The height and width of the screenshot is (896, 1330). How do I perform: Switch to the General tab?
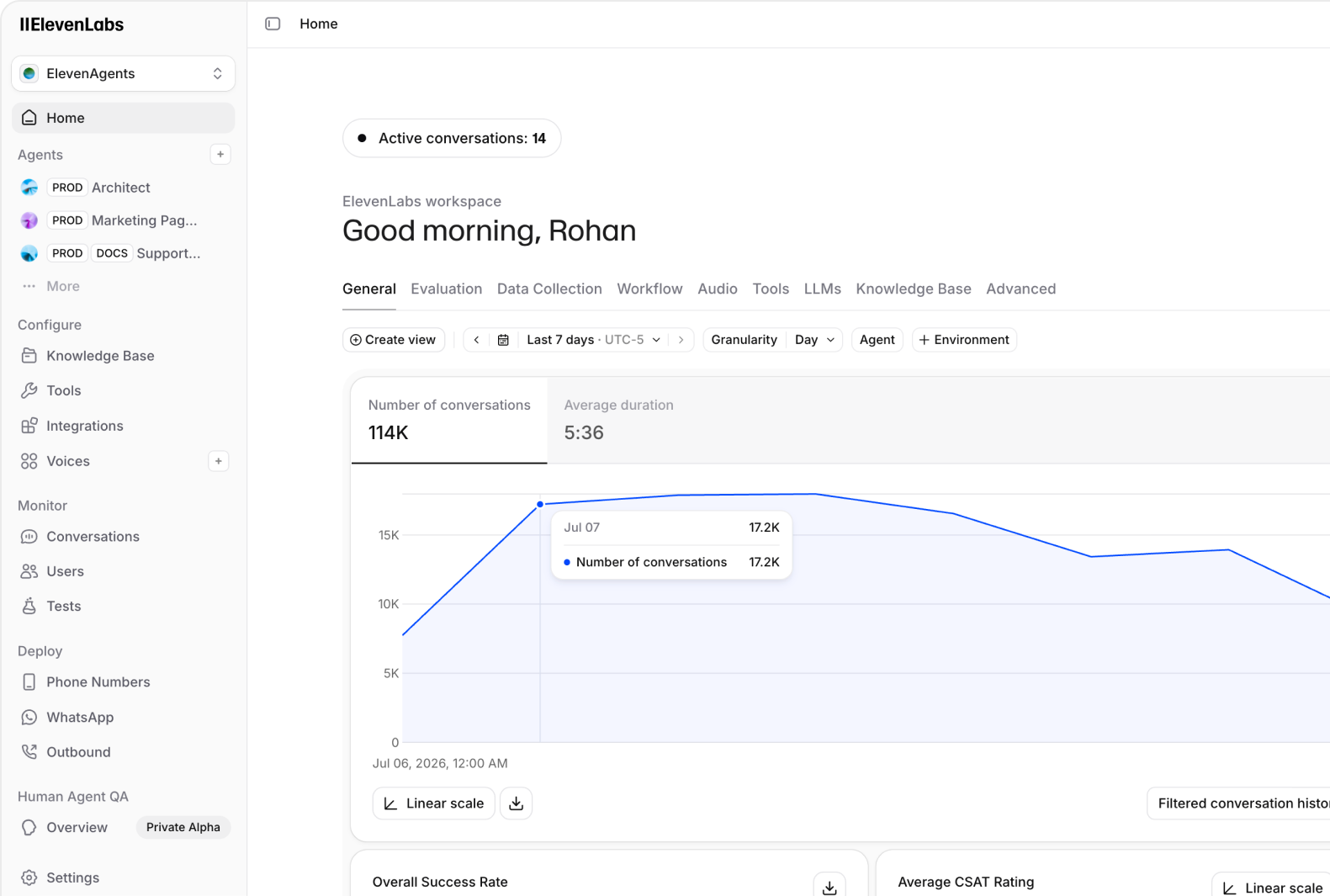click(x=369, y=289)
